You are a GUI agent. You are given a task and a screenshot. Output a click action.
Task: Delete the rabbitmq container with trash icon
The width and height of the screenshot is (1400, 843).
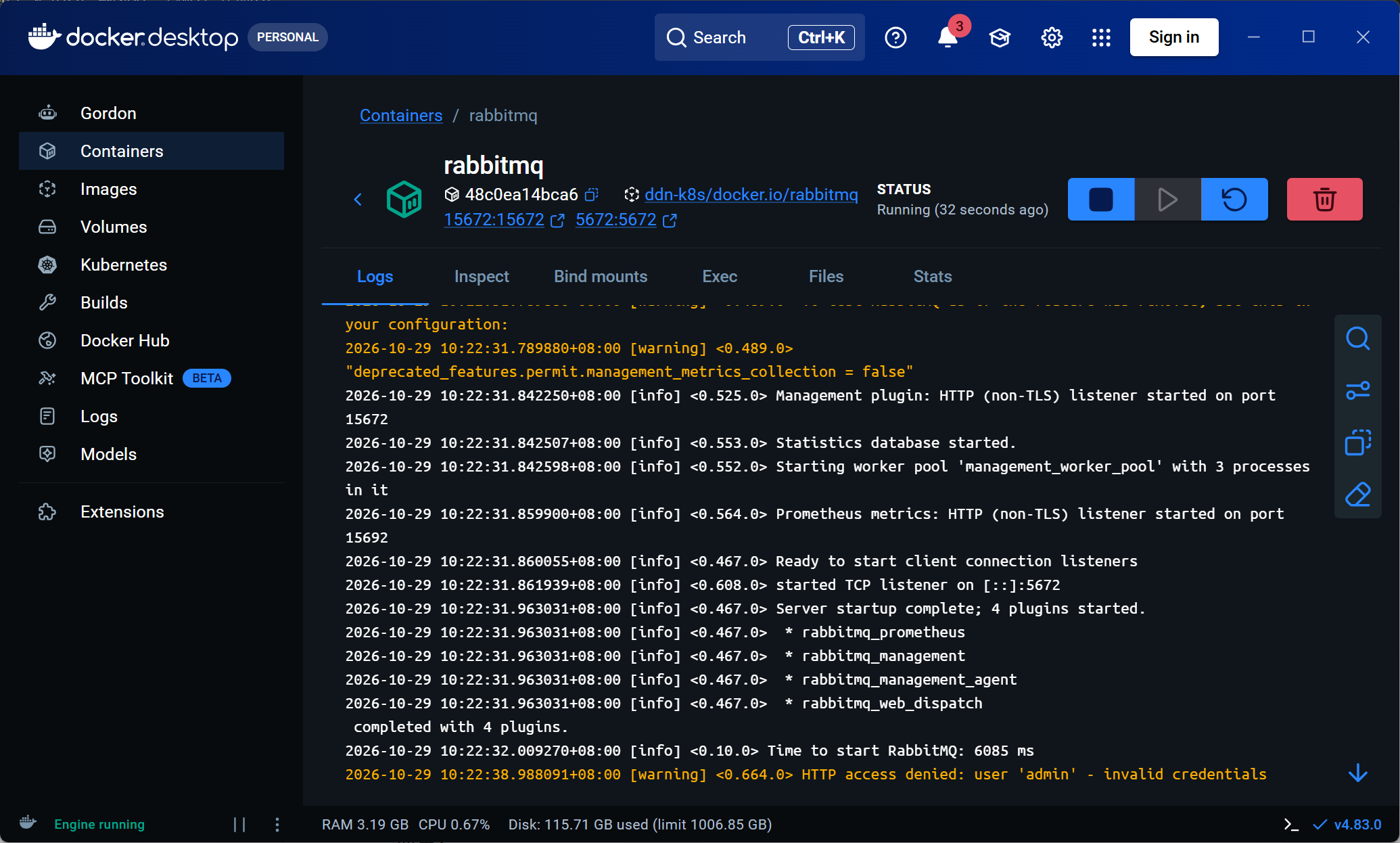point(1324,200)
